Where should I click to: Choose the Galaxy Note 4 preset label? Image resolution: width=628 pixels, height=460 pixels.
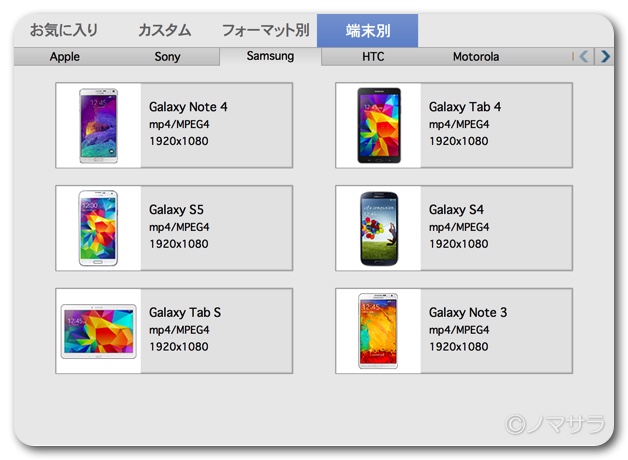(x=188, y=106)
